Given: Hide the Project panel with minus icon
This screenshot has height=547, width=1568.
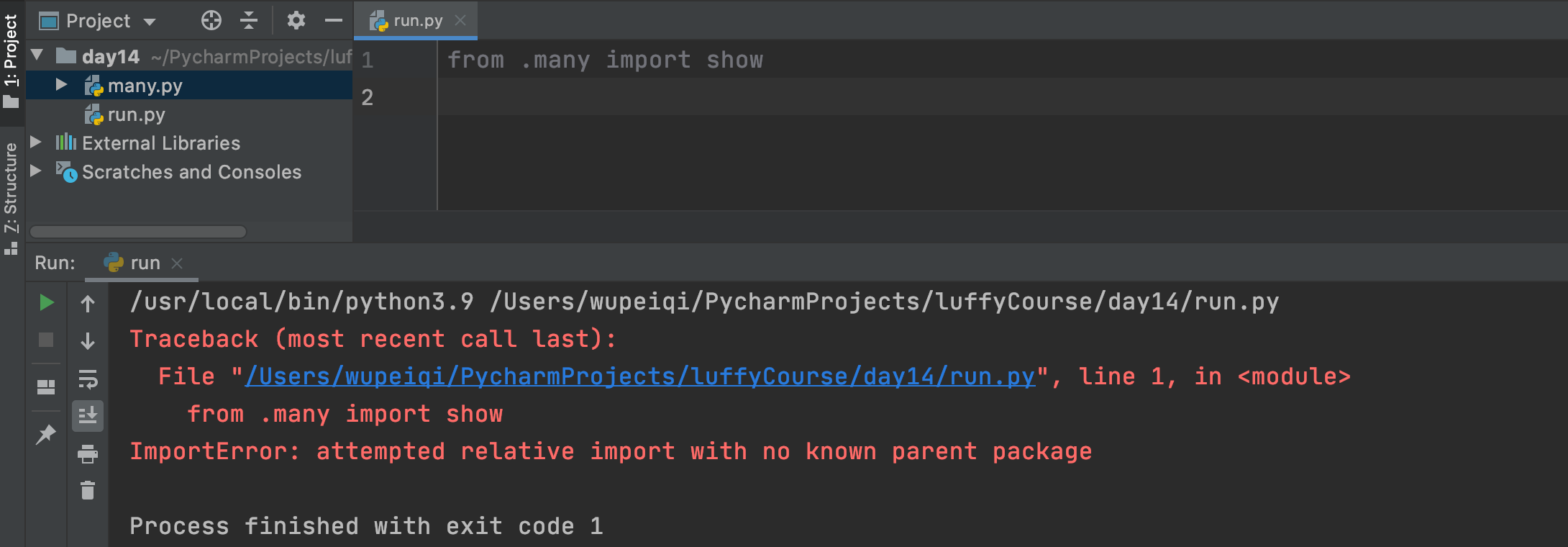Looking at the screenshot, I should tap(334, 20).
